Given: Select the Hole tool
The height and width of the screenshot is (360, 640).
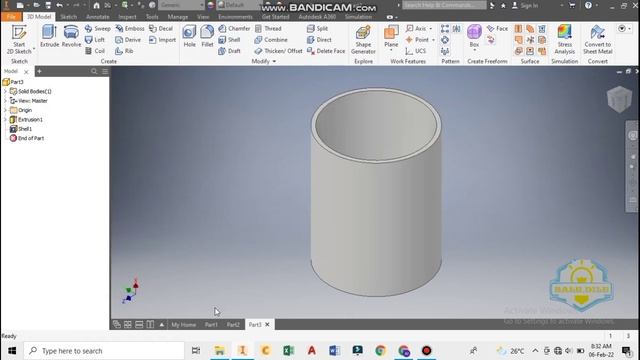Looking at the screenshot, I should pos(189,36).
